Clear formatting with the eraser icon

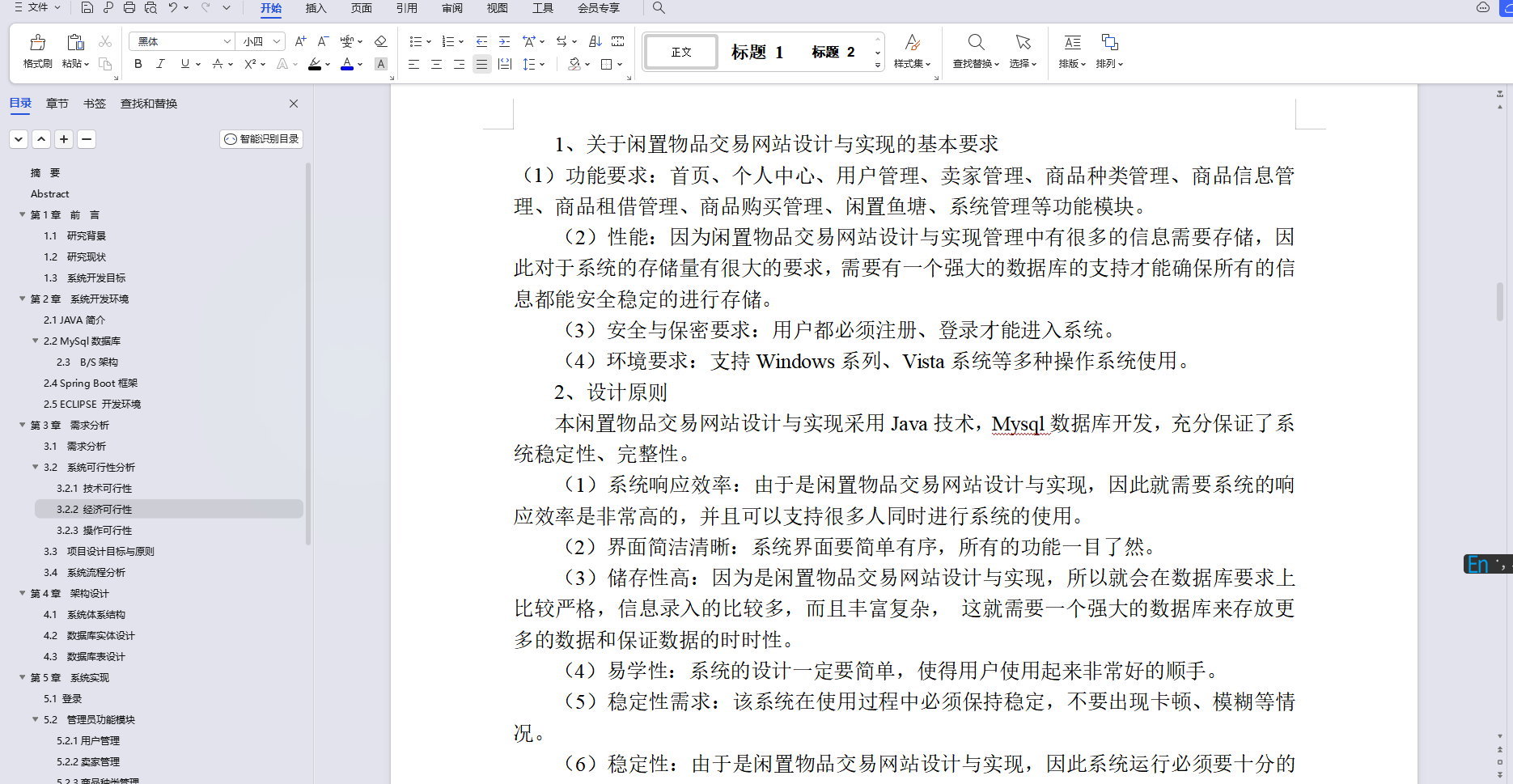click(380, 41)
